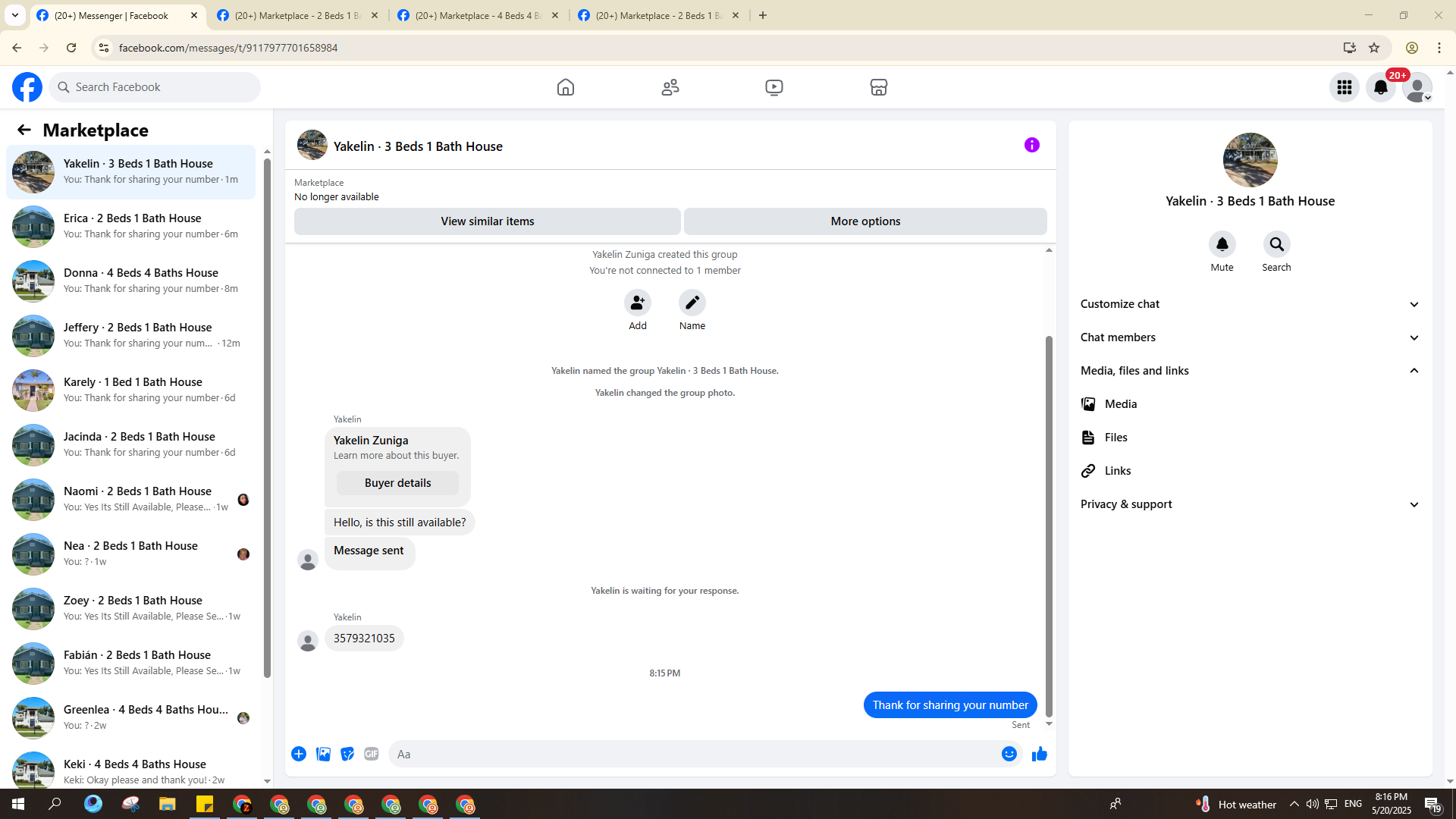Open the sticker chooser icon
This screenshot has width=1456, height=819.
point(347,754)
